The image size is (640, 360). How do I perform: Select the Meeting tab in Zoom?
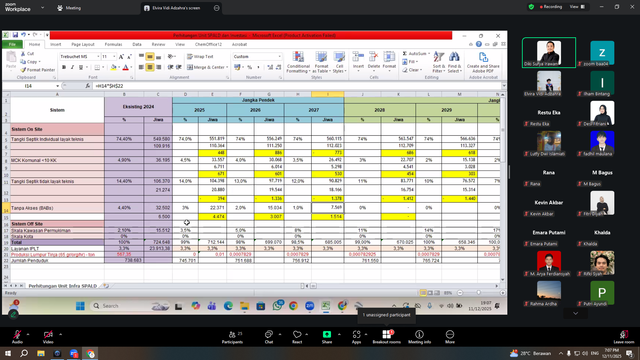pos(69,8)
